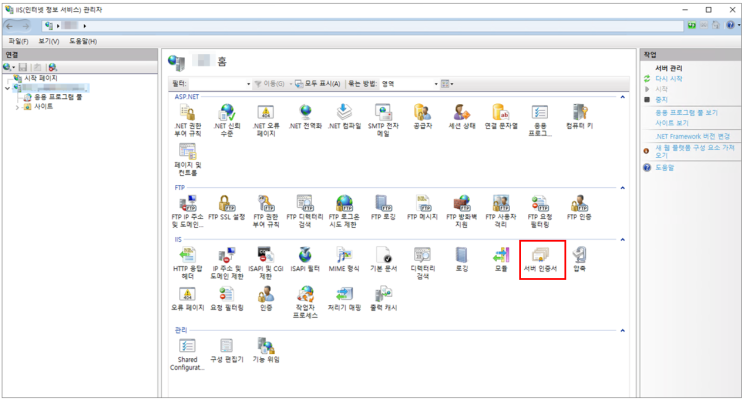Open Shared Configuration feature
The width and height of the screenshot is (743, 401).
[188, 354]
